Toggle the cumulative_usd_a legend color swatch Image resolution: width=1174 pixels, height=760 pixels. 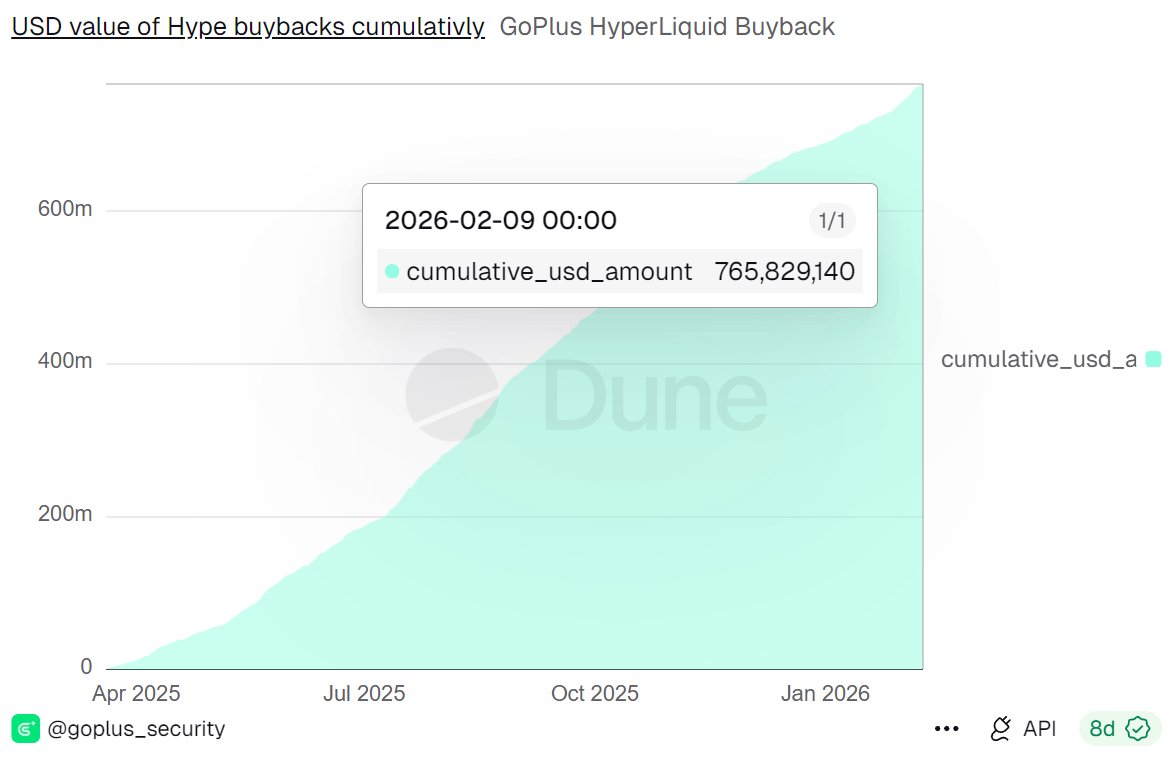[x=1154, y=359]
